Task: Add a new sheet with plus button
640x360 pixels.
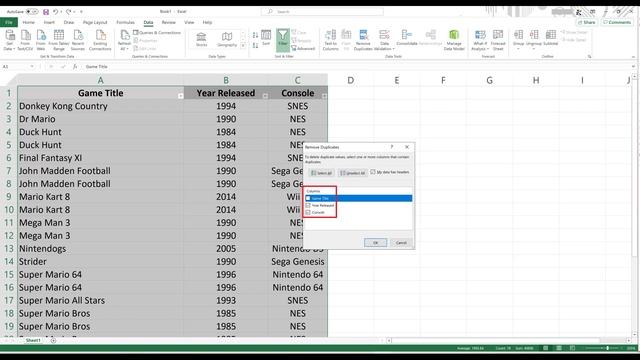Action: click(x=53, y=340)
